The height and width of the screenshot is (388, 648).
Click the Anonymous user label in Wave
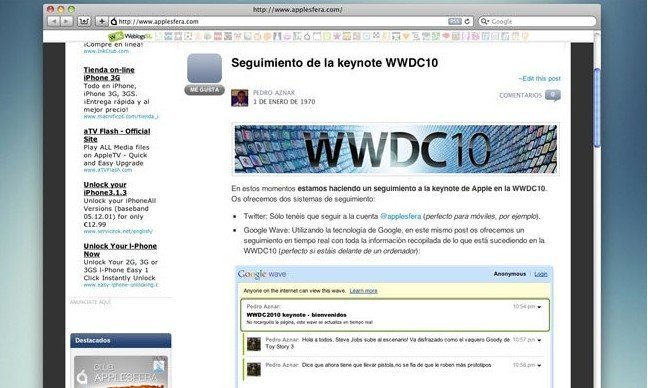pos(510,274)
